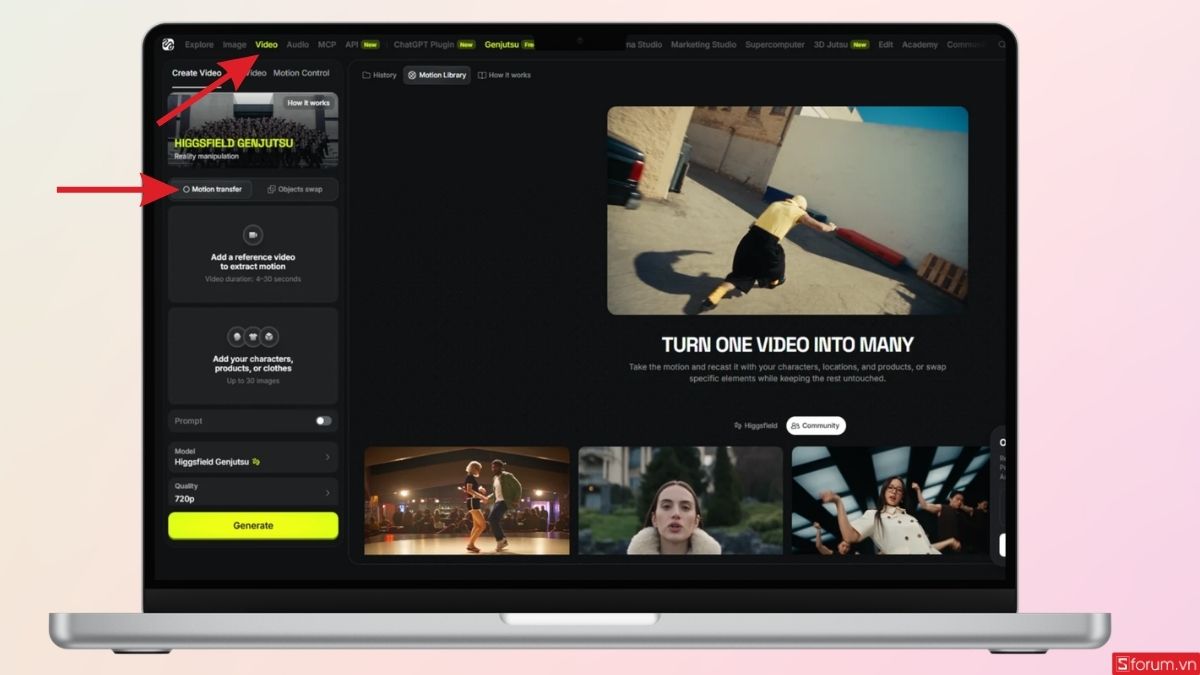The height and width of the screenshot is (675, 1200).
Task: Click the Quality row chevron arrow
Action: [x=327, y=492]
